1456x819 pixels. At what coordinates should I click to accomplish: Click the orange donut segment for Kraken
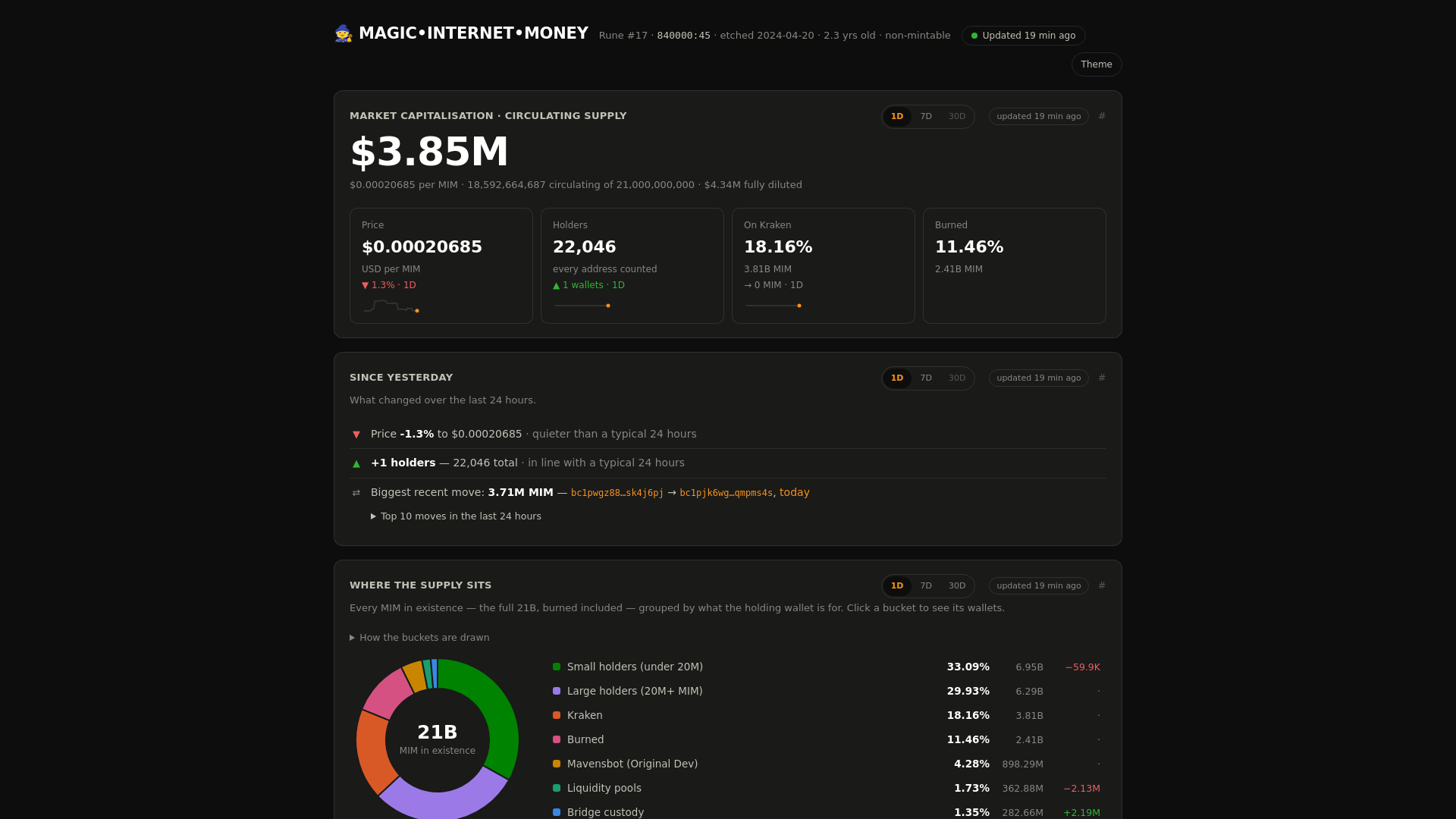373,751
